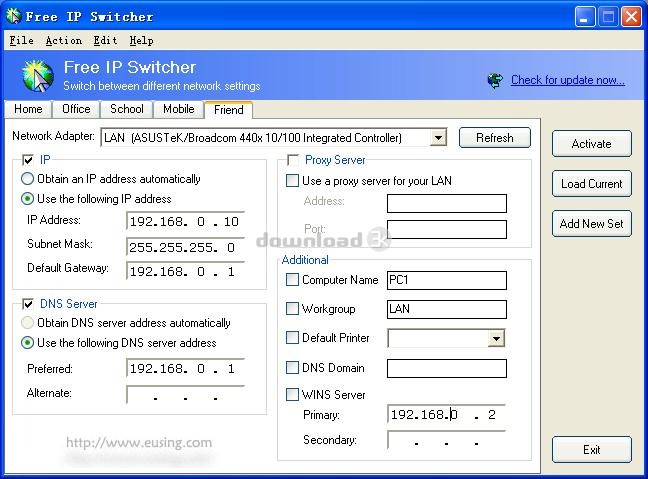Click the IP Address input field

click(186, 221)
